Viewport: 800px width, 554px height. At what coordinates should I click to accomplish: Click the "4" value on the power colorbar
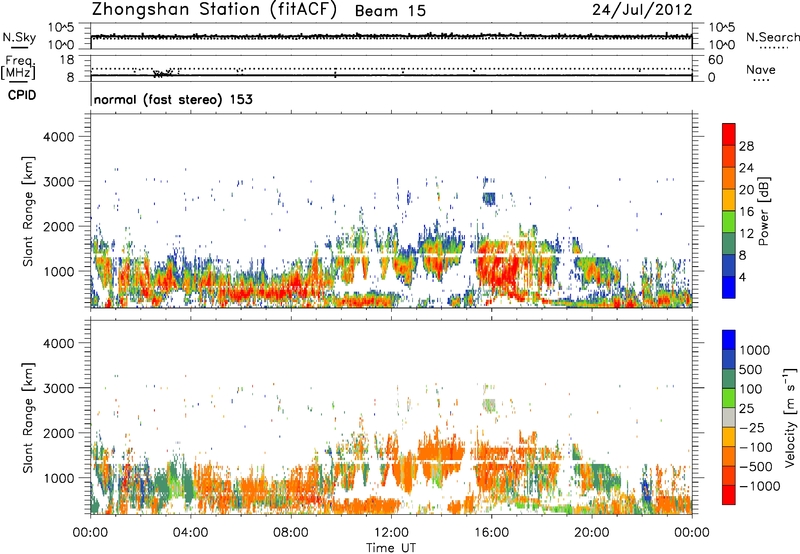(x=742, y=278)
